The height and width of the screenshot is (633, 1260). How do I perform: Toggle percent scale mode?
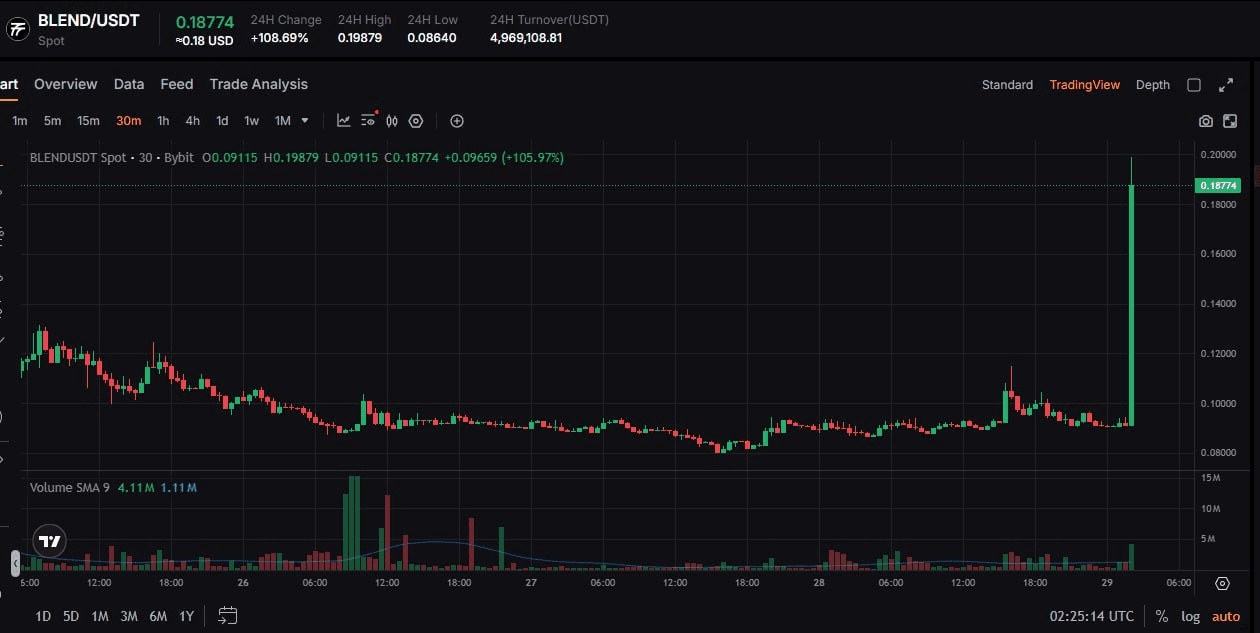coord(1161,616)
